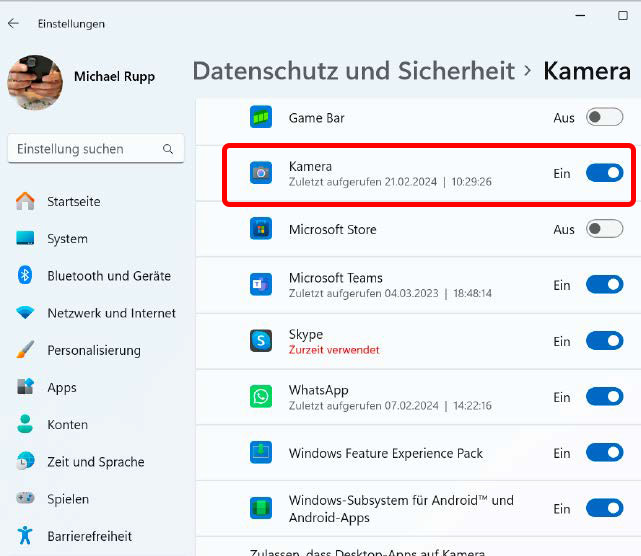The image size is (641, 556).
Task: Click the Windows Feature Experience Pack icon
Action: 261,452
